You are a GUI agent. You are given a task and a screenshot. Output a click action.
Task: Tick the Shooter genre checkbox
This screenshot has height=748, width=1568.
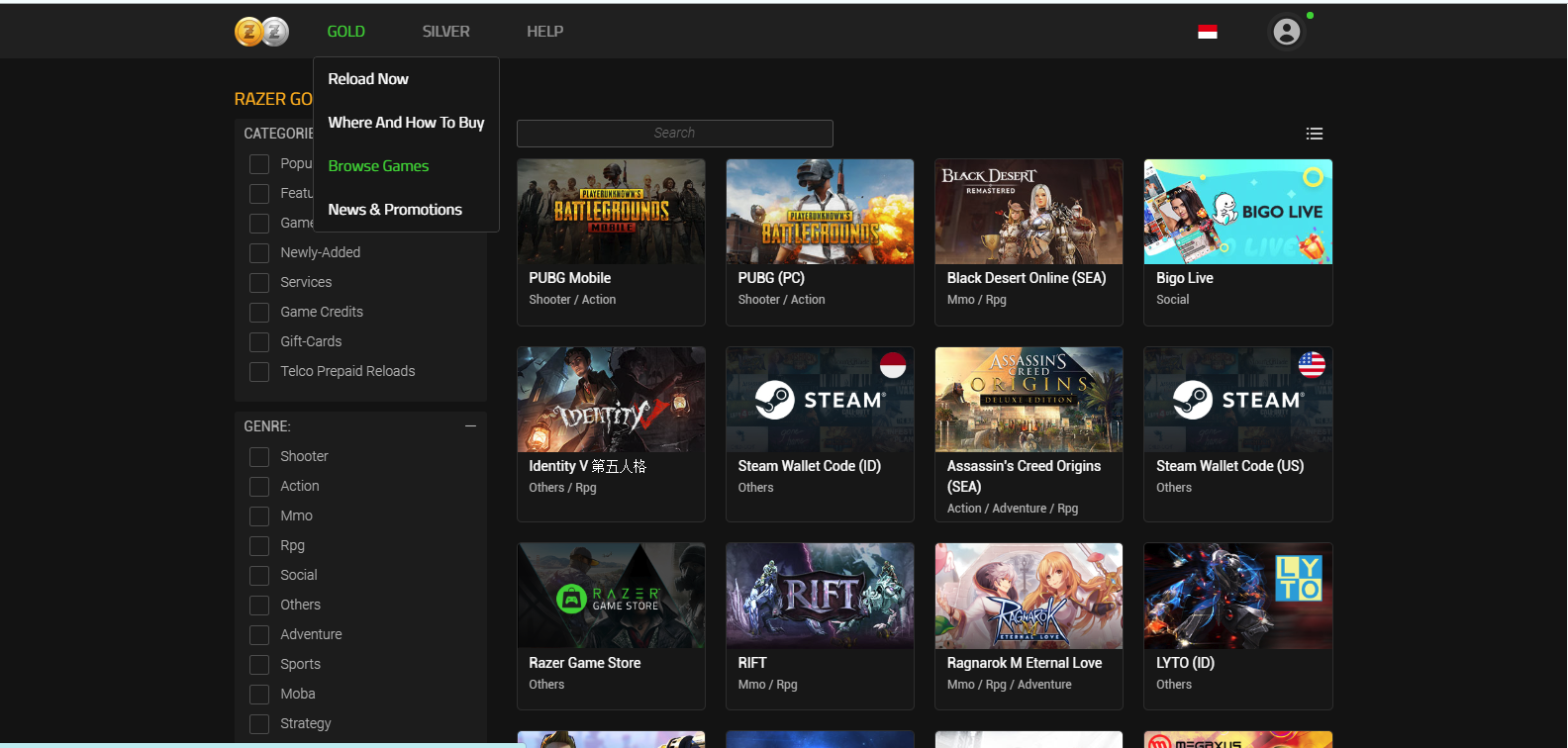click(x=259, y=456)
